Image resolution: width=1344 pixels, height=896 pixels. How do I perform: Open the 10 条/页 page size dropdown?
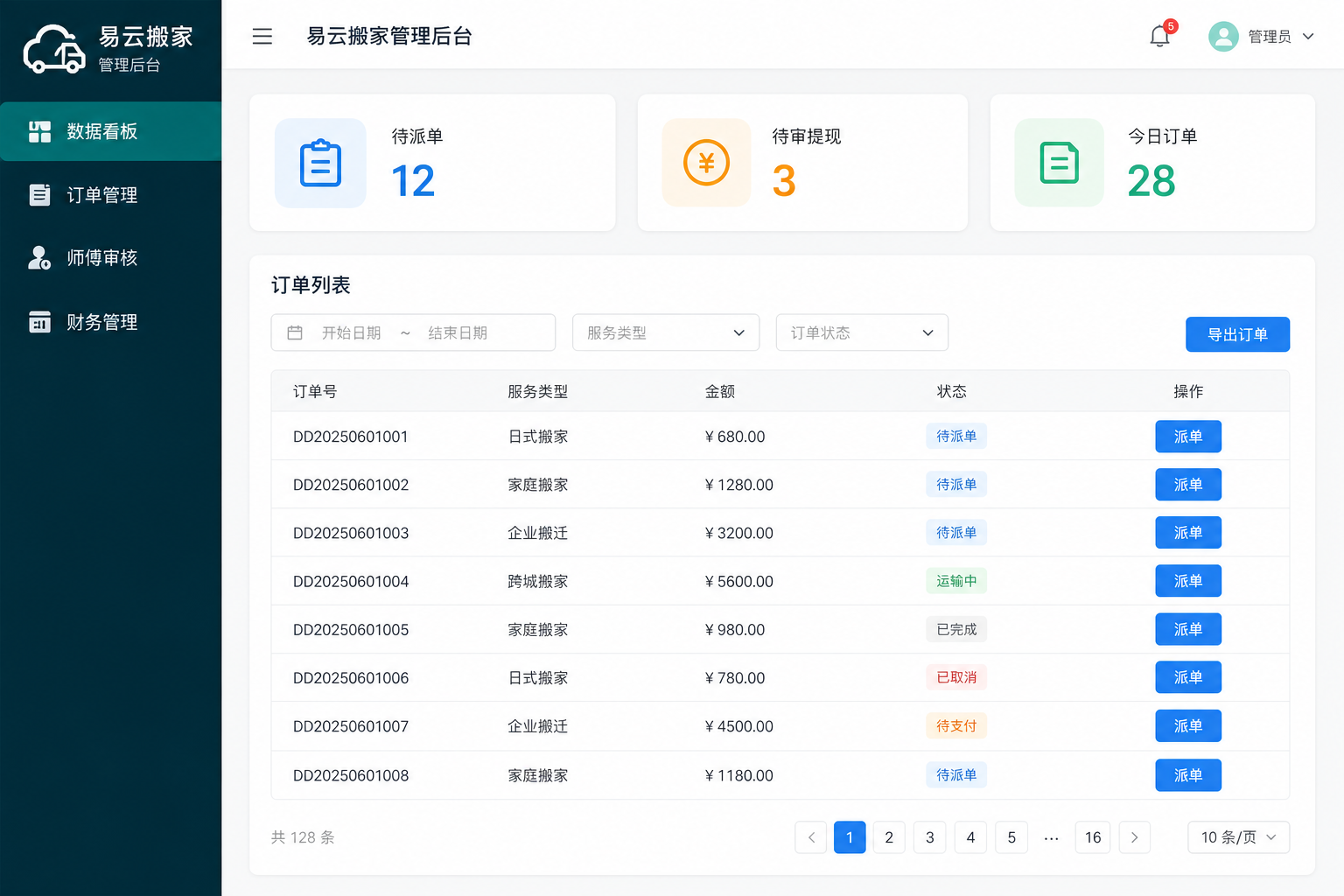[1238, 837]
